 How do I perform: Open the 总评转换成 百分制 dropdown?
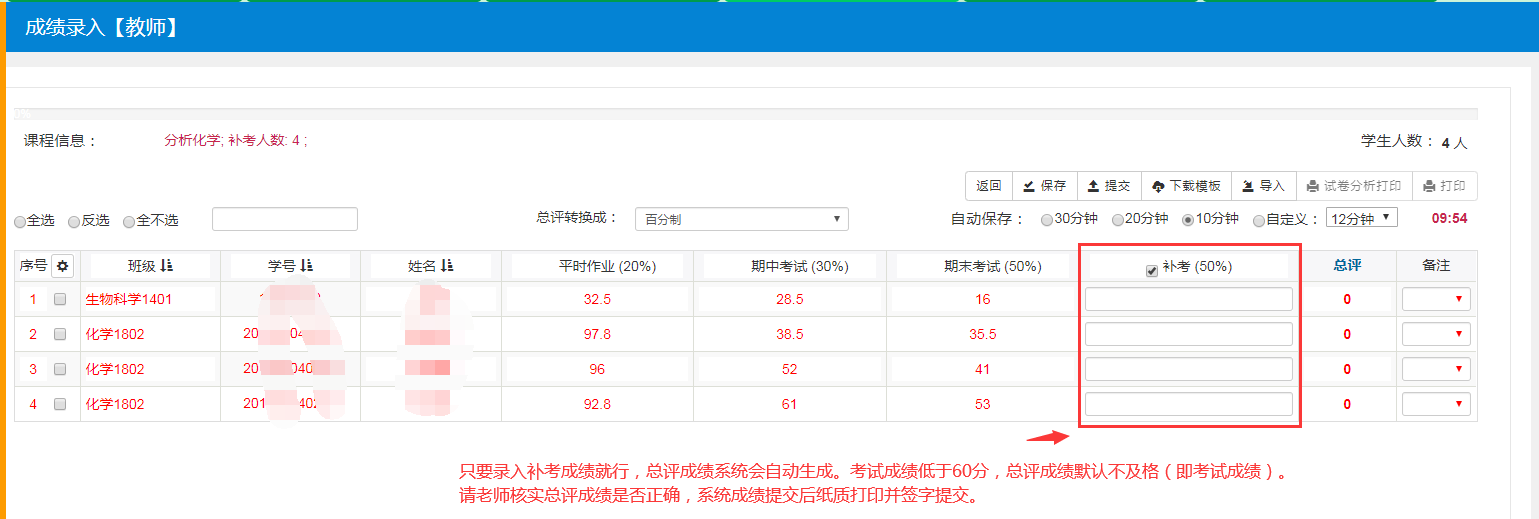(x=741, y=219)
